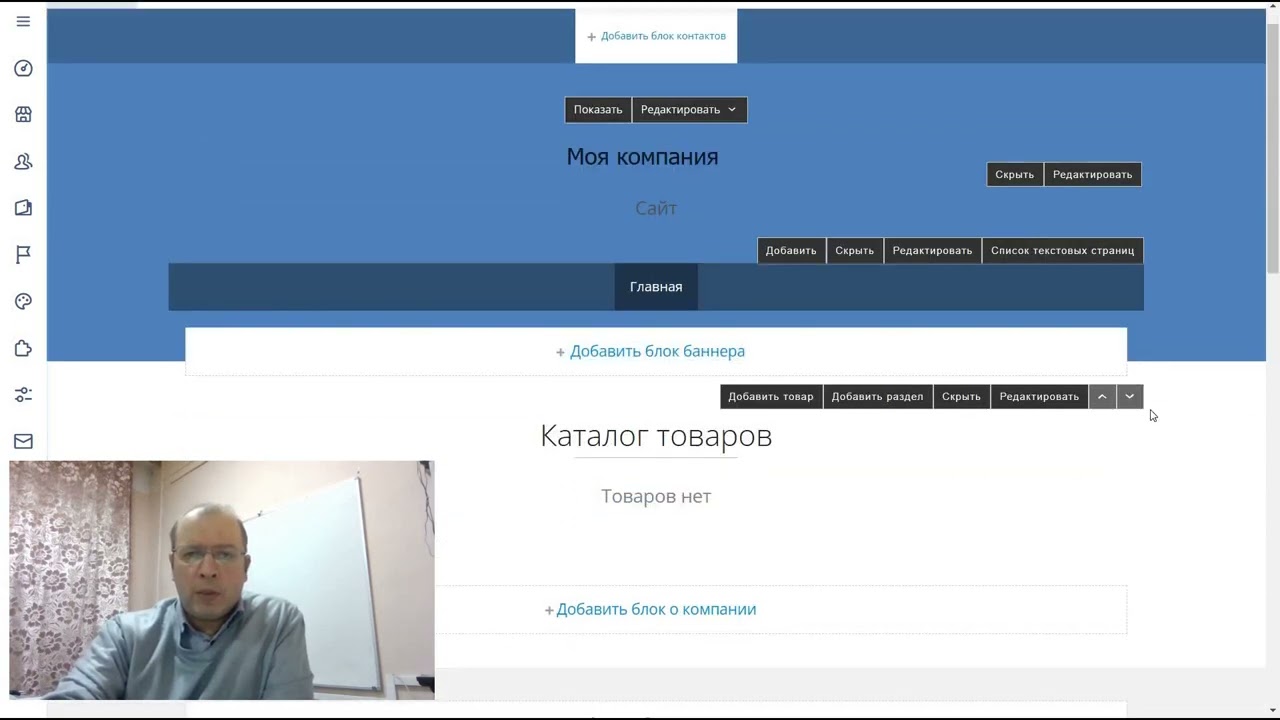Expand the Редактировать dropdown above company name
Viewport: 1280px width, 720px height.
click(689, 110)
